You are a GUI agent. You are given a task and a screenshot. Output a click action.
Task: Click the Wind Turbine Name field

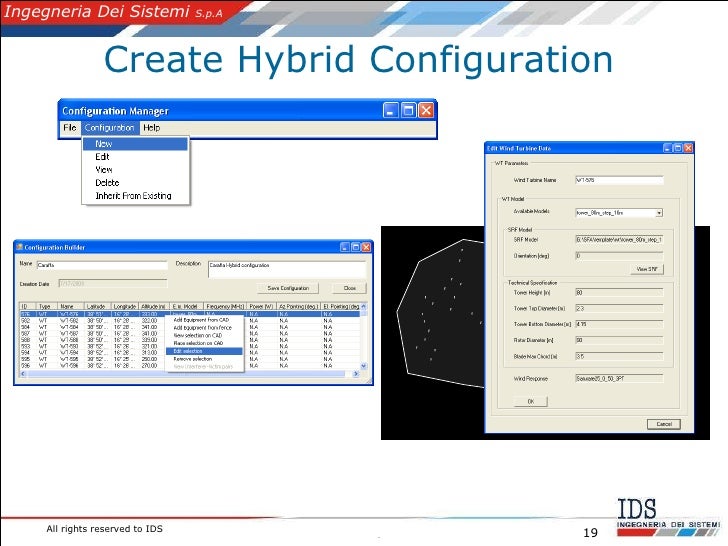[x=619, y=180]
